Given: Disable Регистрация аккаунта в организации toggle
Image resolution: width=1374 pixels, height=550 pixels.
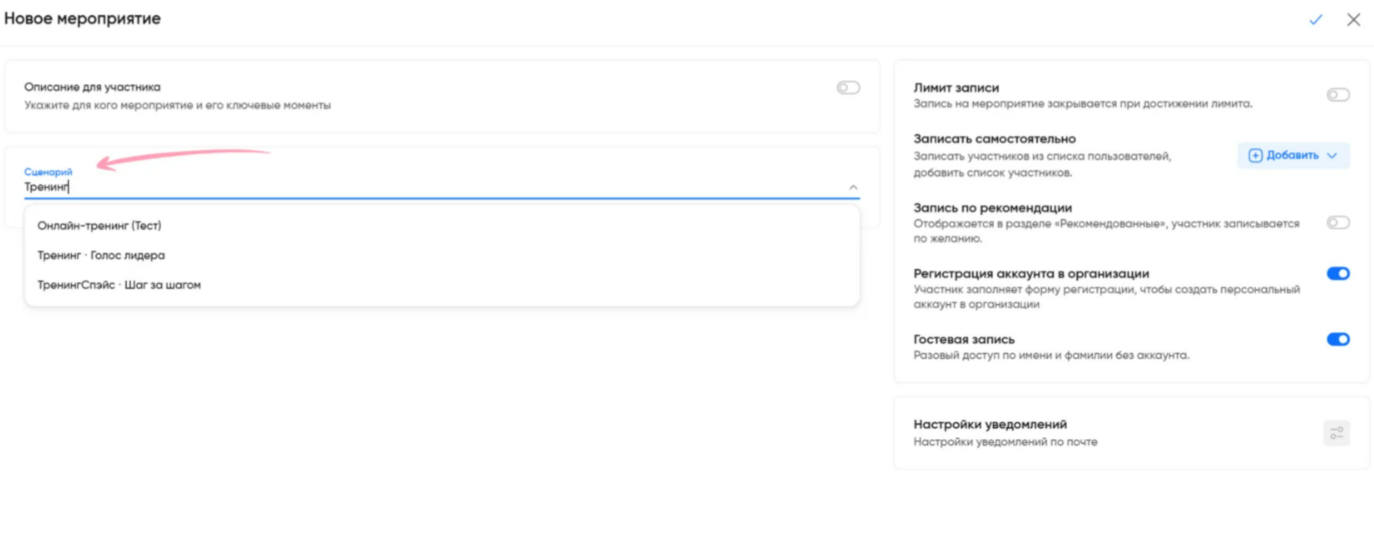Looking at the screenshot, I should click(1337, 274).
